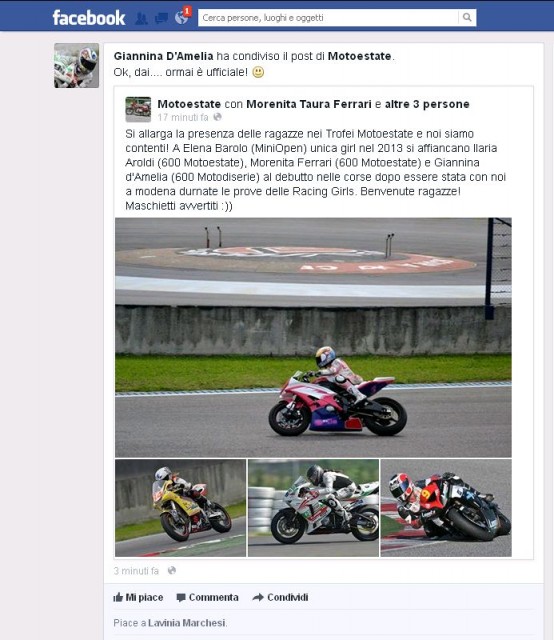Image resolution: width=554 pixels, height=640 pixels.
Task: Open Morenita Taura Ferrari tagged profile
Action: (309, 104)
